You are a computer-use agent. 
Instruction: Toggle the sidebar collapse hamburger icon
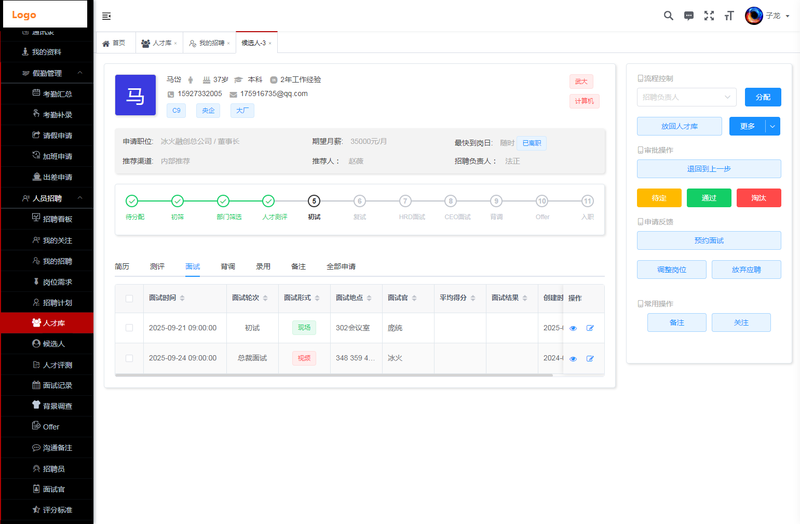(x=106, y=16)
